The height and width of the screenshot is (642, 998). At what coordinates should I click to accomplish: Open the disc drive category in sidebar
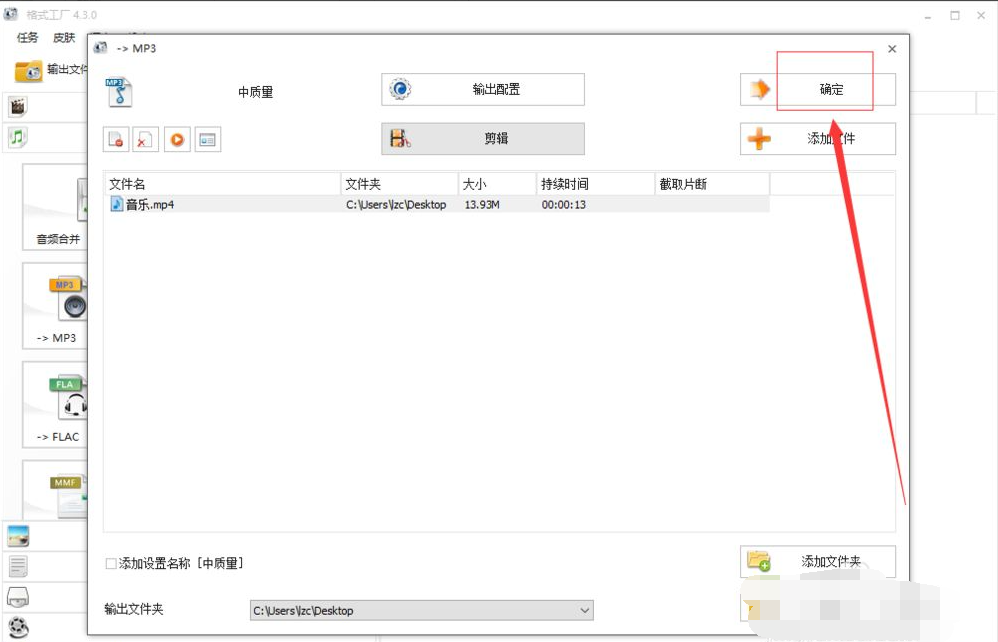pyautogui.click(x=18, y=597)
